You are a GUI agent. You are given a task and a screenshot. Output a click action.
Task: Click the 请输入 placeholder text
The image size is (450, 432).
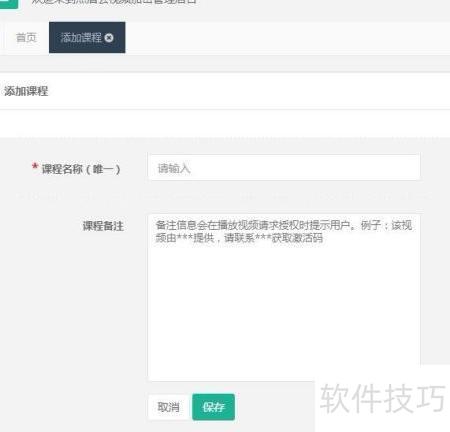coord(174,168)
